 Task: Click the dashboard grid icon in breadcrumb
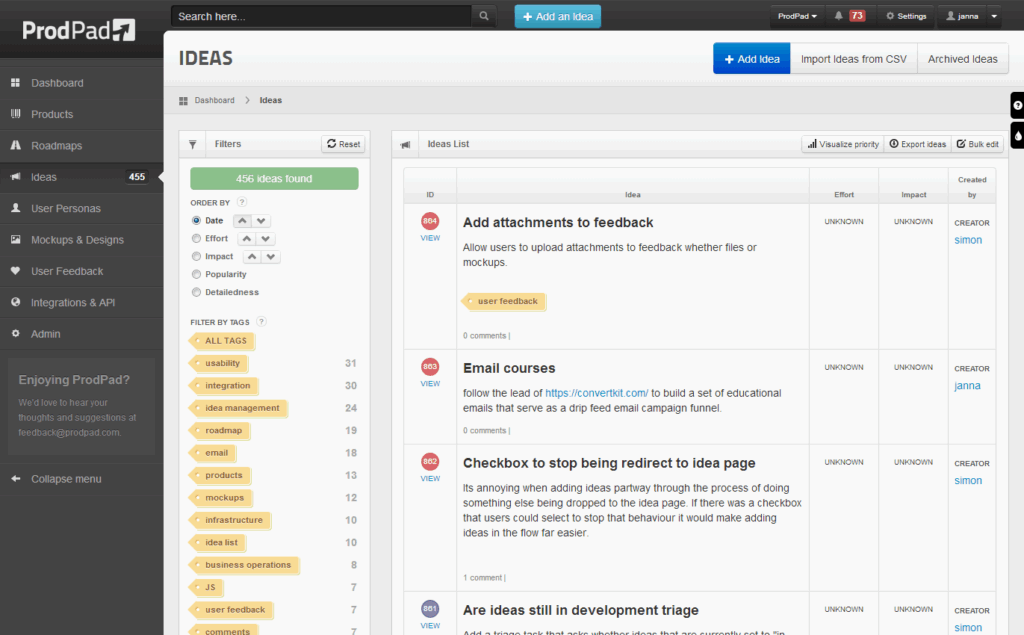pos(184,101)
